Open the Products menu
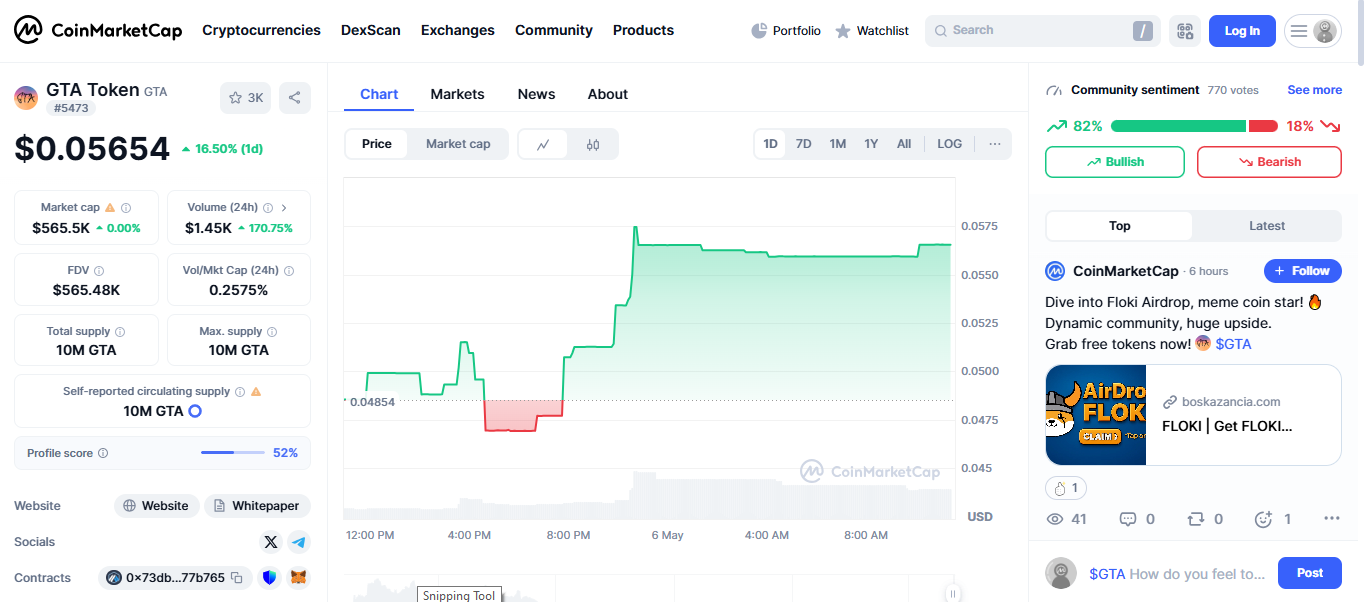The width and height of the screenshot is (1364, 602). click(x=643, y=30)
